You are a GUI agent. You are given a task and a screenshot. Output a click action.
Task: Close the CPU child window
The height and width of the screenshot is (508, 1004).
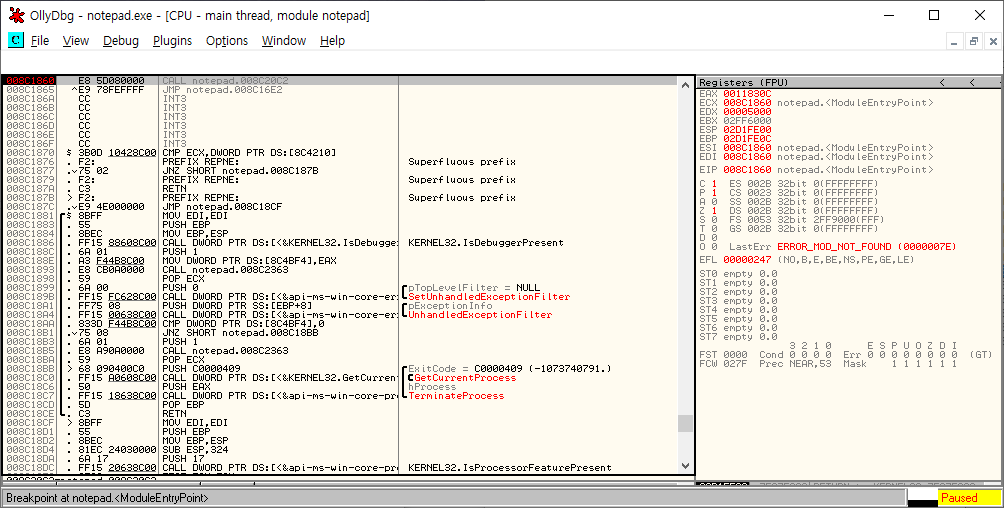994,42
